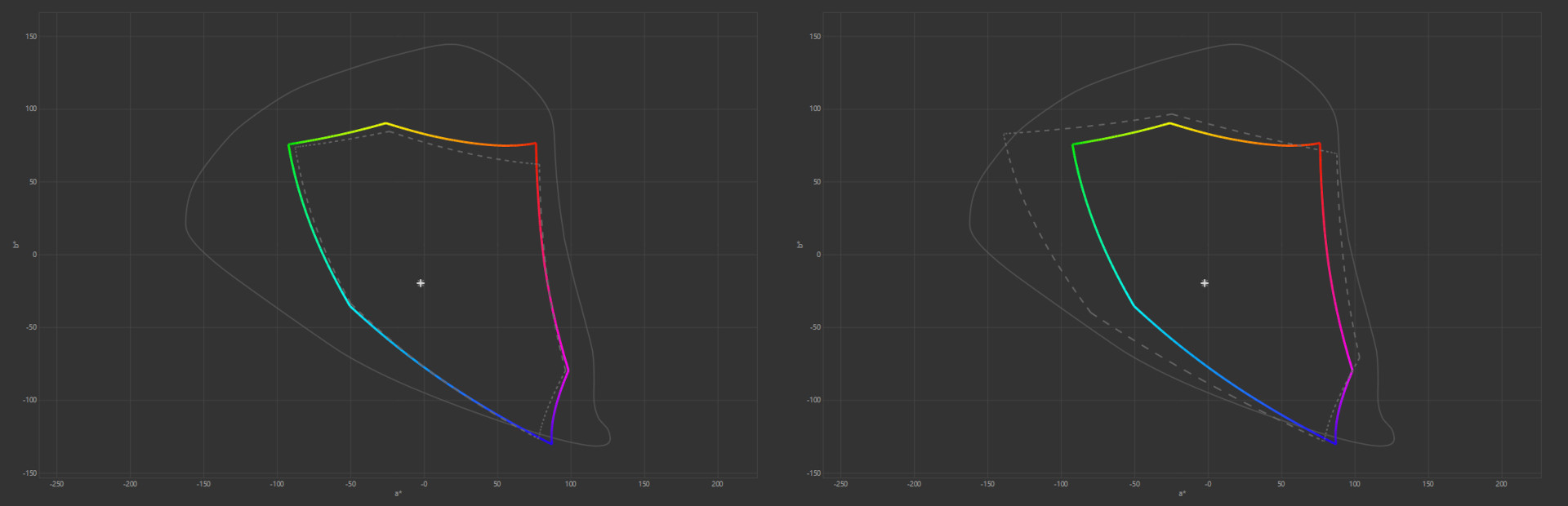The image size is (1568, 506).
Task: Select cyan corner vertex in right gamut
Action: [1134, 306]
